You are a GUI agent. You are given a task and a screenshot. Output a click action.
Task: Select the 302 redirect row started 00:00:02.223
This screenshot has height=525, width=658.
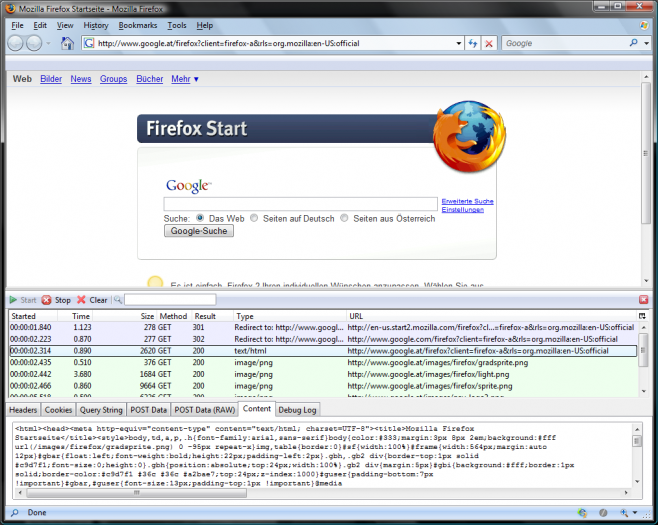click(323, 339)
